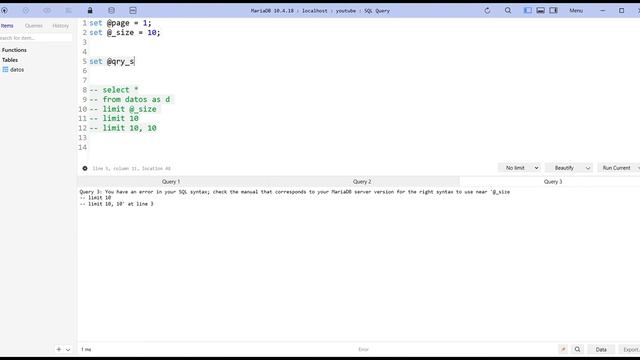Switch to the Items sidebar tab
Image resolution: width=640 pixels, height=360 pixels.
click(x=7, y=26)
